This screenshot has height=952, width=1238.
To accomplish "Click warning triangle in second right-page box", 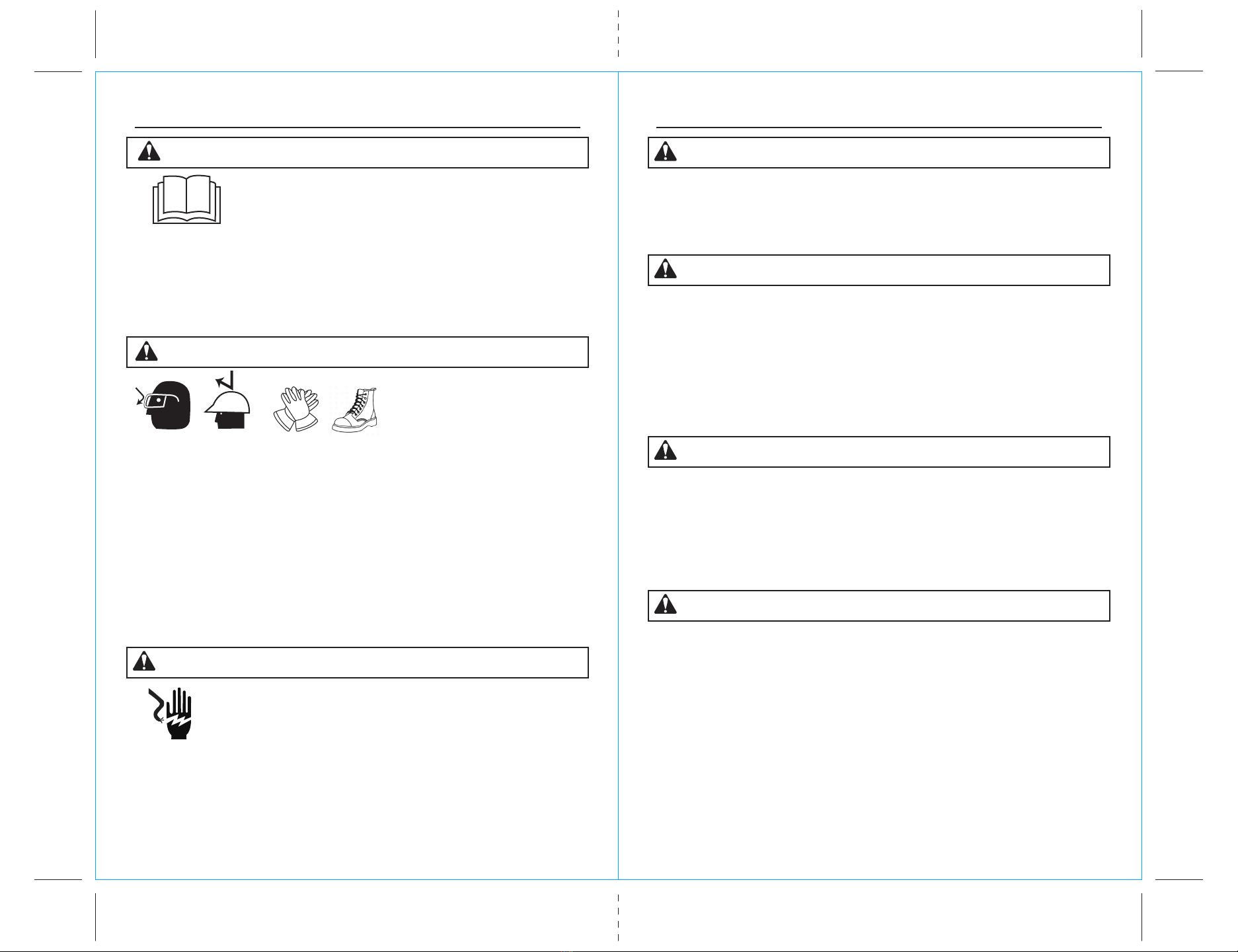I will tap(666, 269).
